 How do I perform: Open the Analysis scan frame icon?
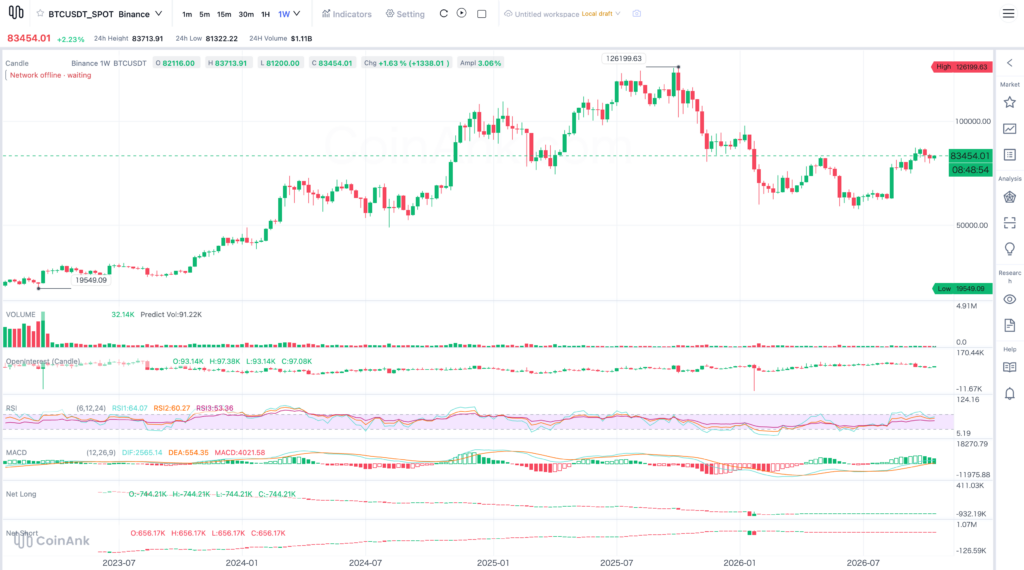tap(1010, 223)
